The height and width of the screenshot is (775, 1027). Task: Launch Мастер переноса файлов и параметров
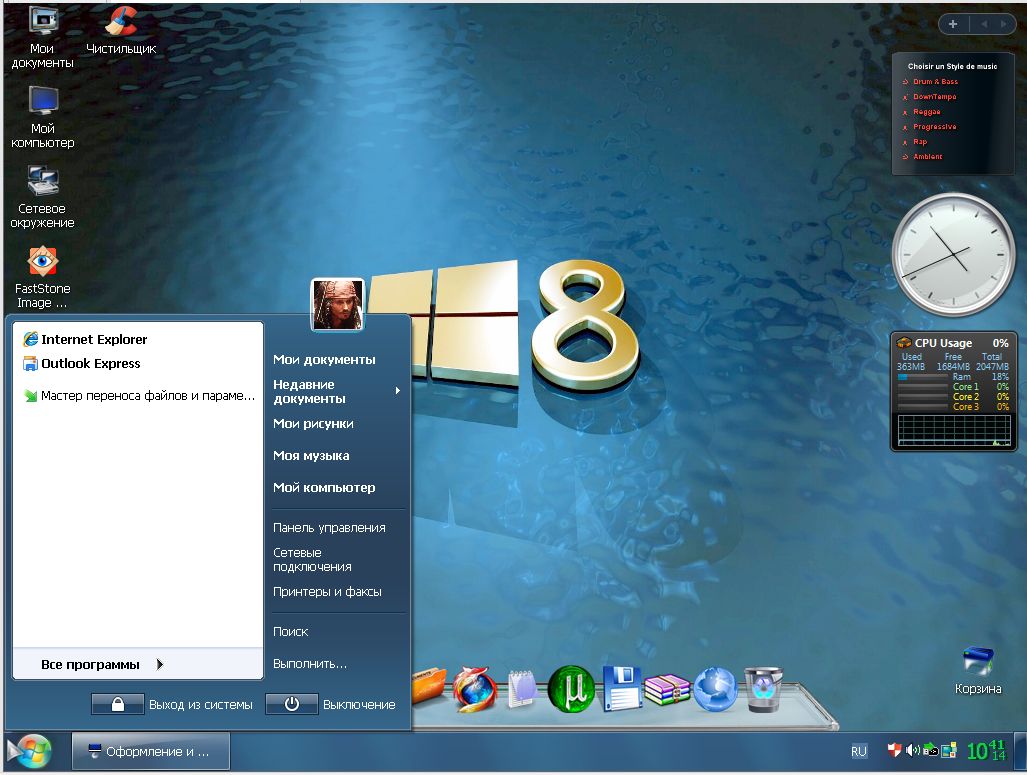(x=138, y=396)
